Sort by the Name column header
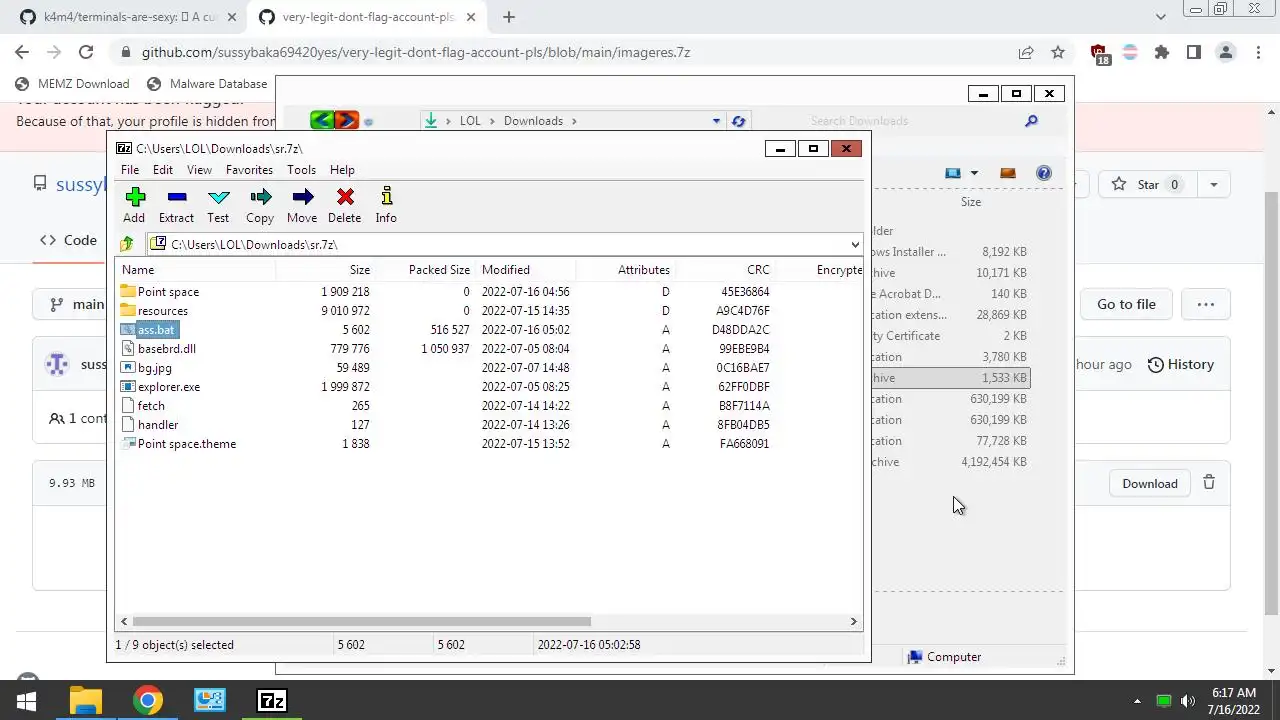Image resolution: width=1280 pixels, height=720 pixels. point(195,270)
